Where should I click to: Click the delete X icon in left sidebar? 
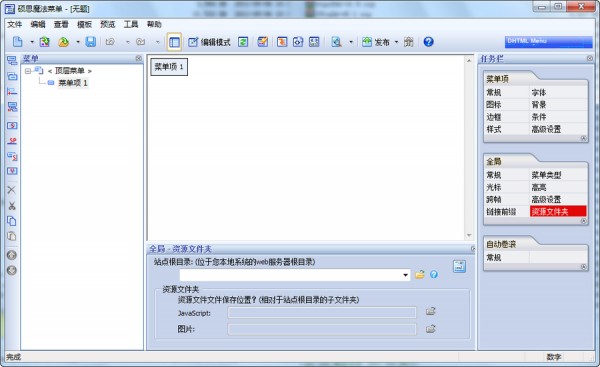tap(12, 190)
